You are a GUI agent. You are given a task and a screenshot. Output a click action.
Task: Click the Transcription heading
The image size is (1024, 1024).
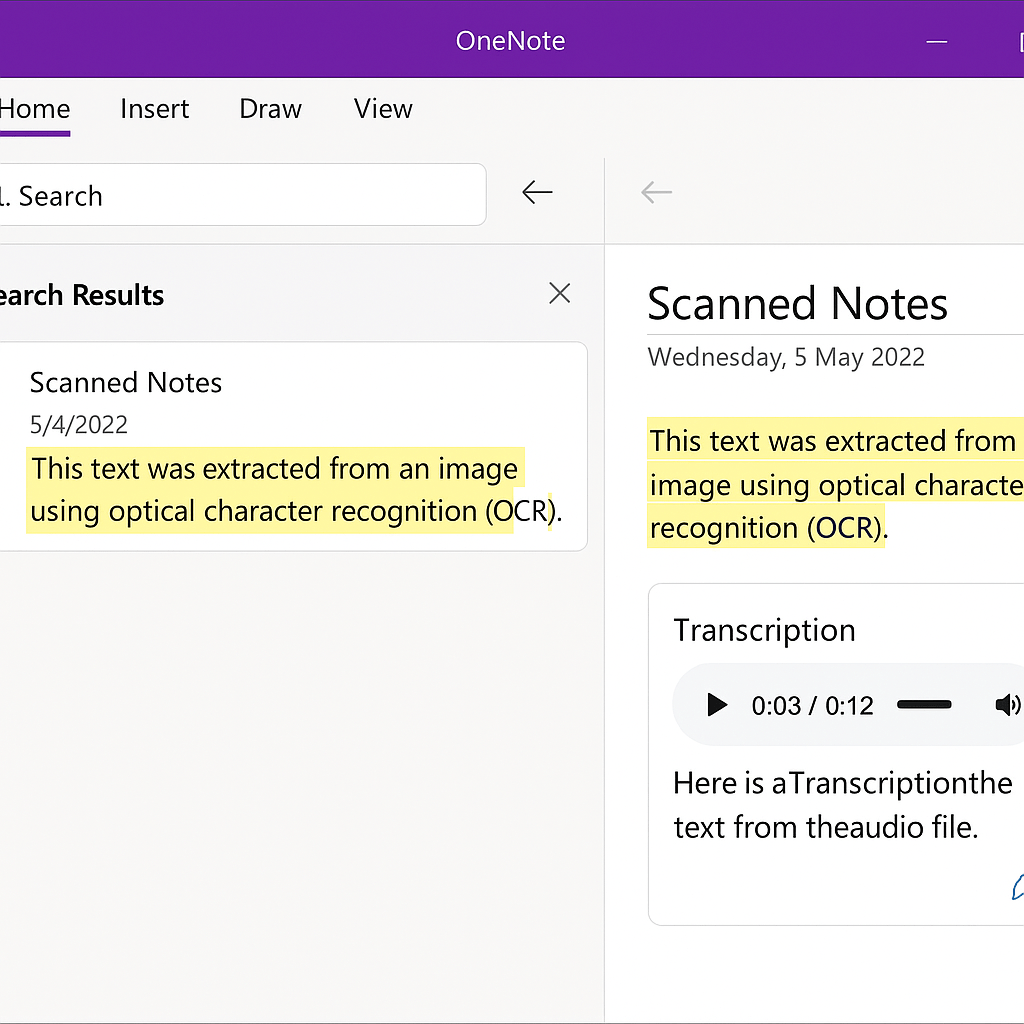(764, 630)
